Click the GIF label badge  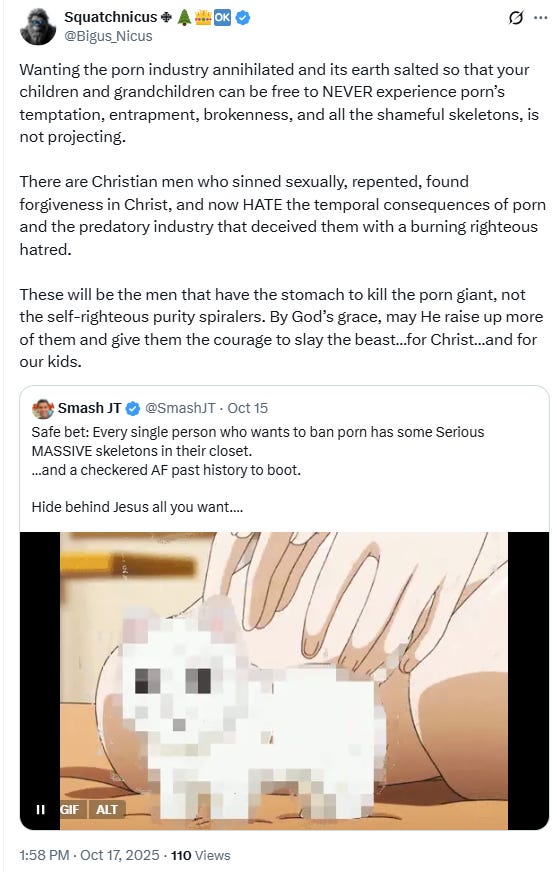point(69,810)
